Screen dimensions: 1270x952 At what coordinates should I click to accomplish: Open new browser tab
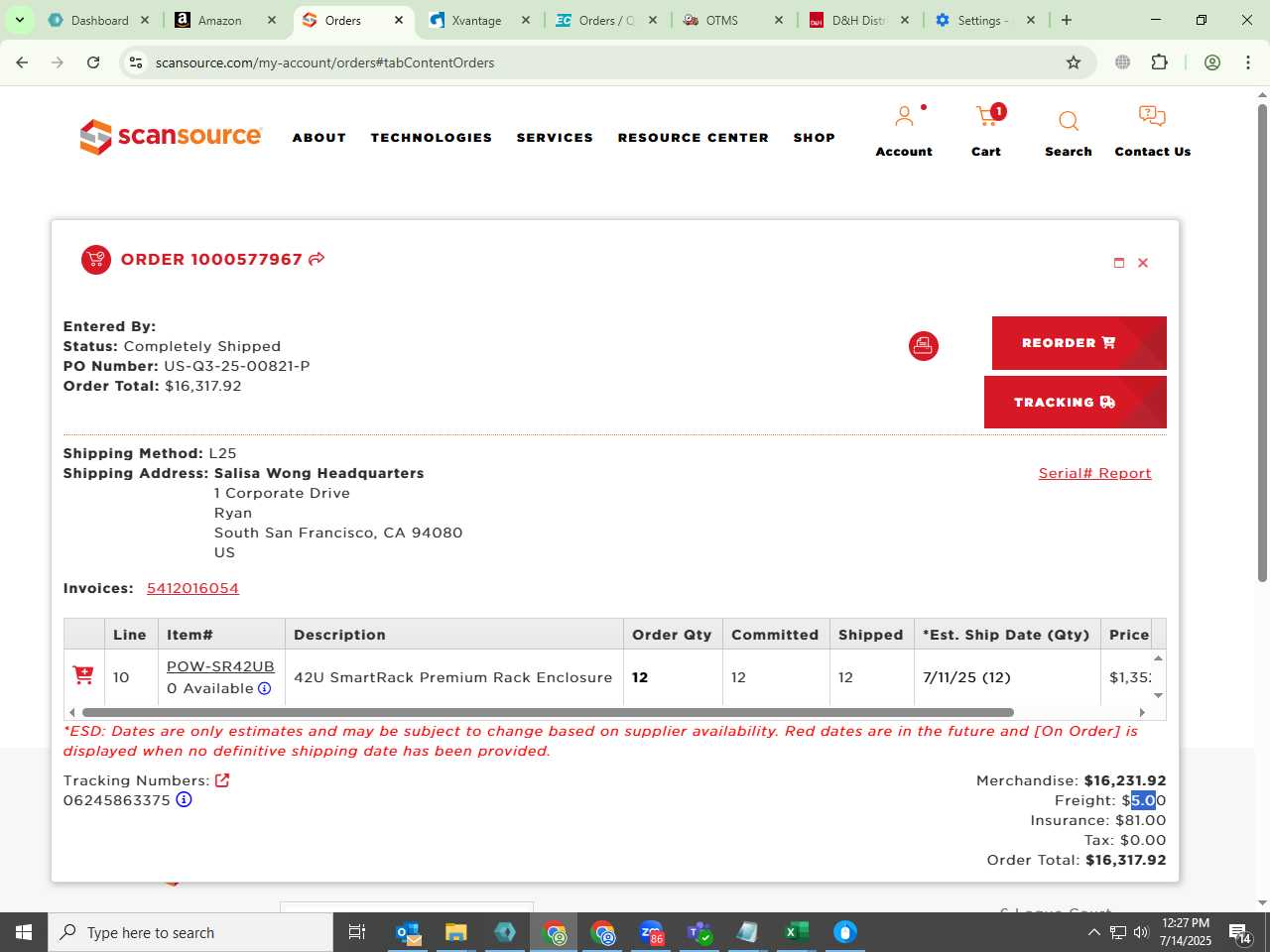(x=1067, y=20)
